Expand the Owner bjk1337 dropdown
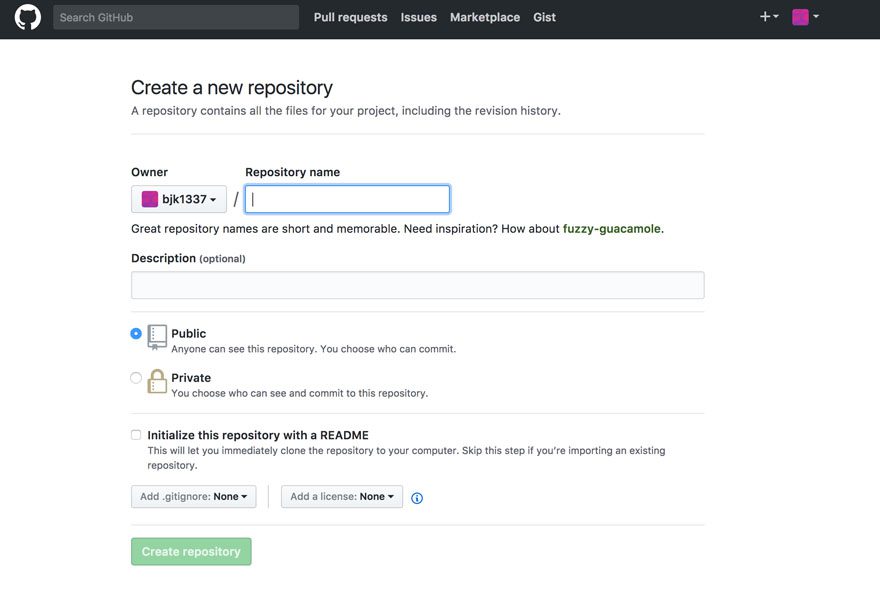The width and height of the screenshot is (880, 595). 179,199
